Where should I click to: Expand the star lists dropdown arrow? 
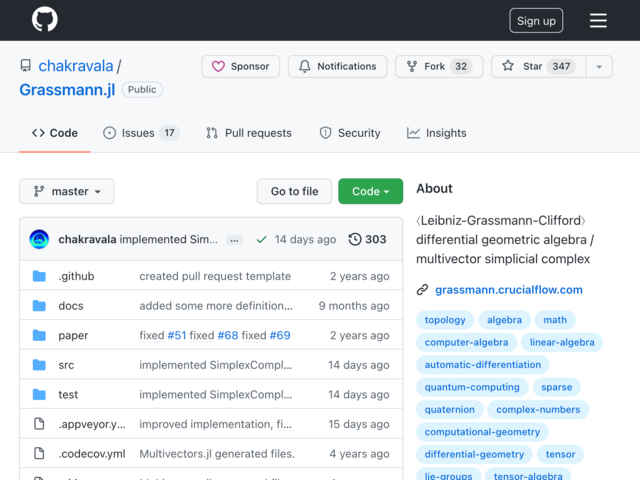pos(599,67)
